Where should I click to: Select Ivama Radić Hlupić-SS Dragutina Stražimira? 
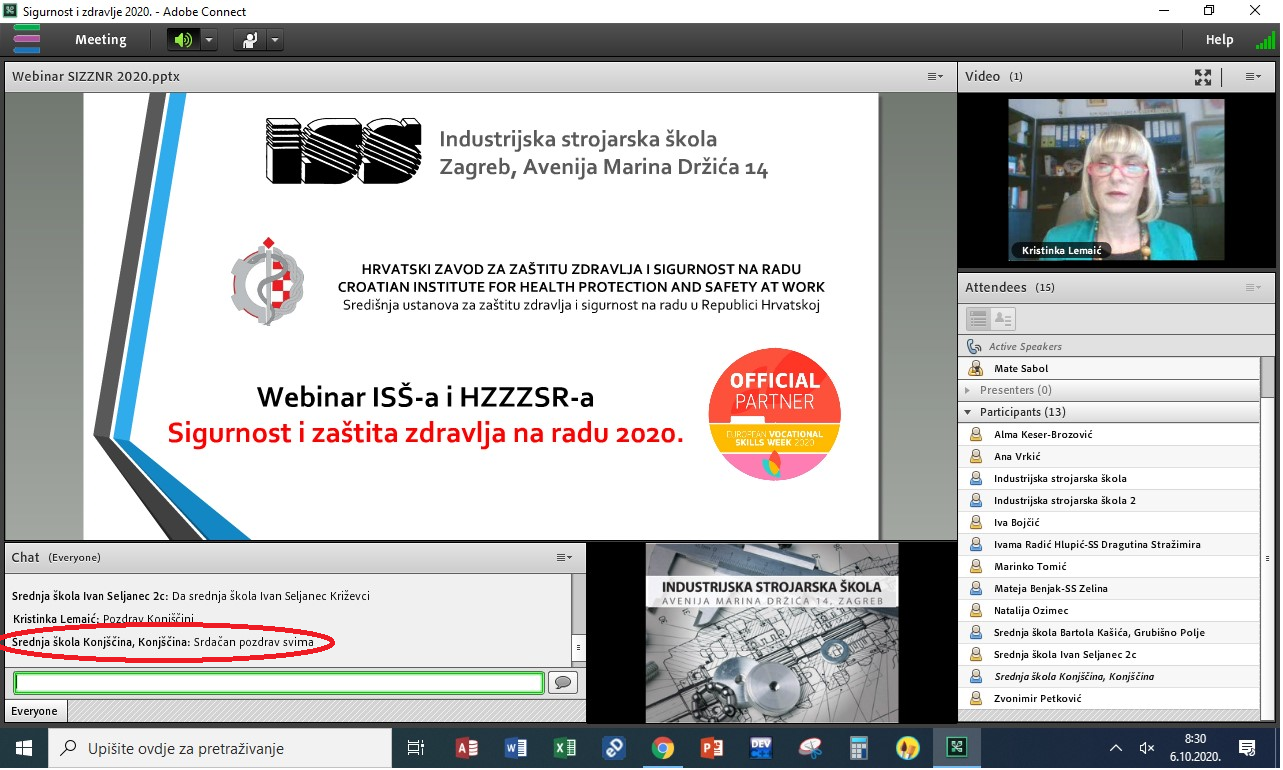1109,545
